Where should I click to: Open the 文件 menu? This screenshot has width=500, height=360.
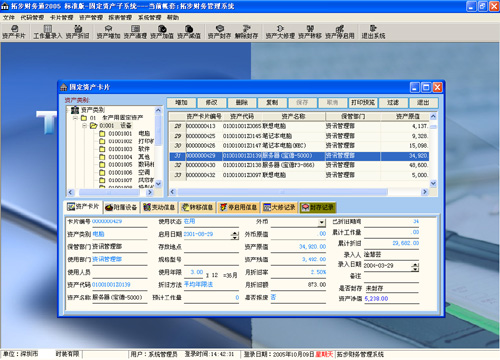tap(9, 17)
